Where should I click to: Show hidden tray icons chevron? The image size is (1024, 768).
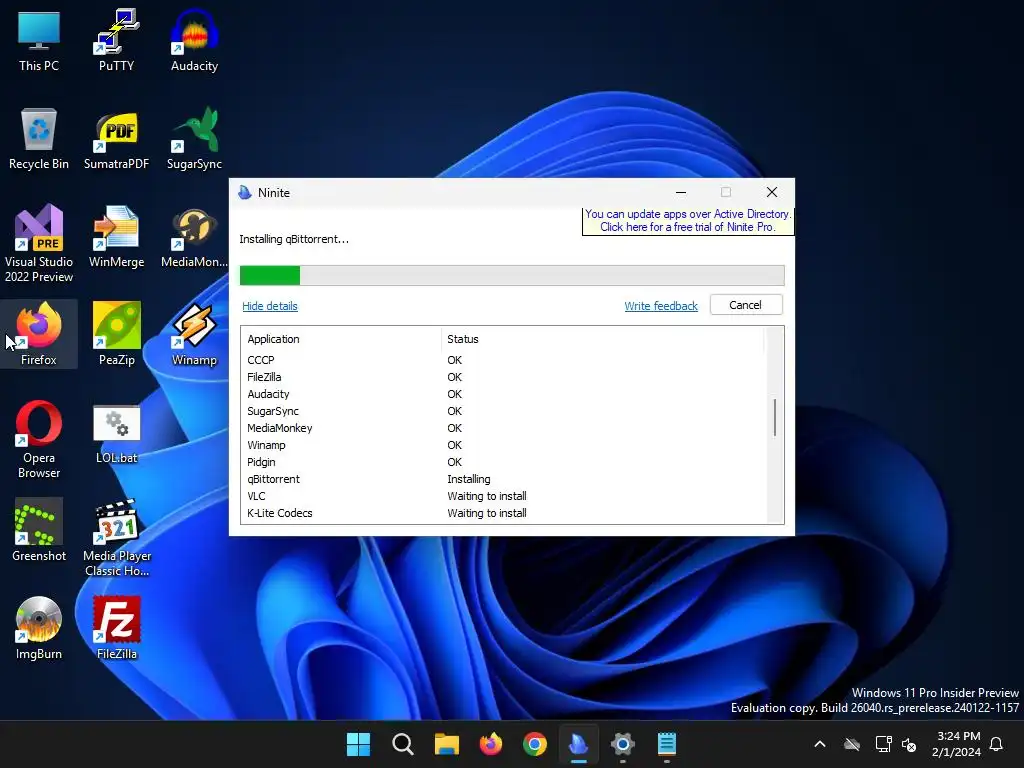tap(820, 744)
